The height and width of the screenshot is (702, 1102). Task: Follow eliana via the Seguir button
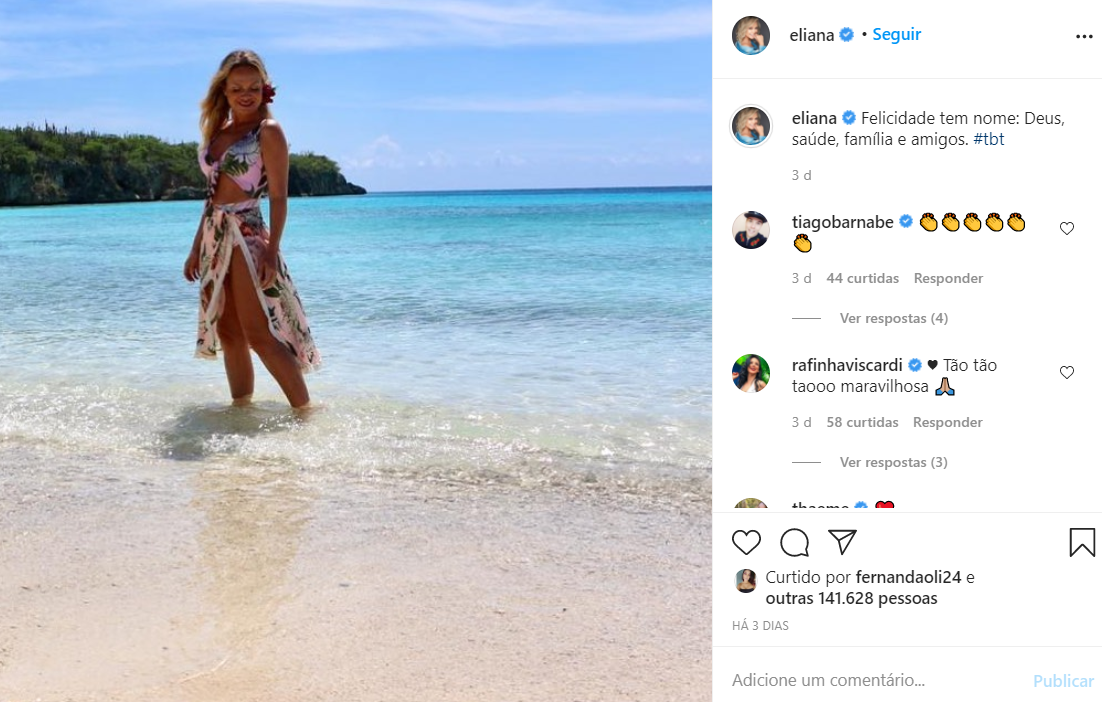click(896, 34)
